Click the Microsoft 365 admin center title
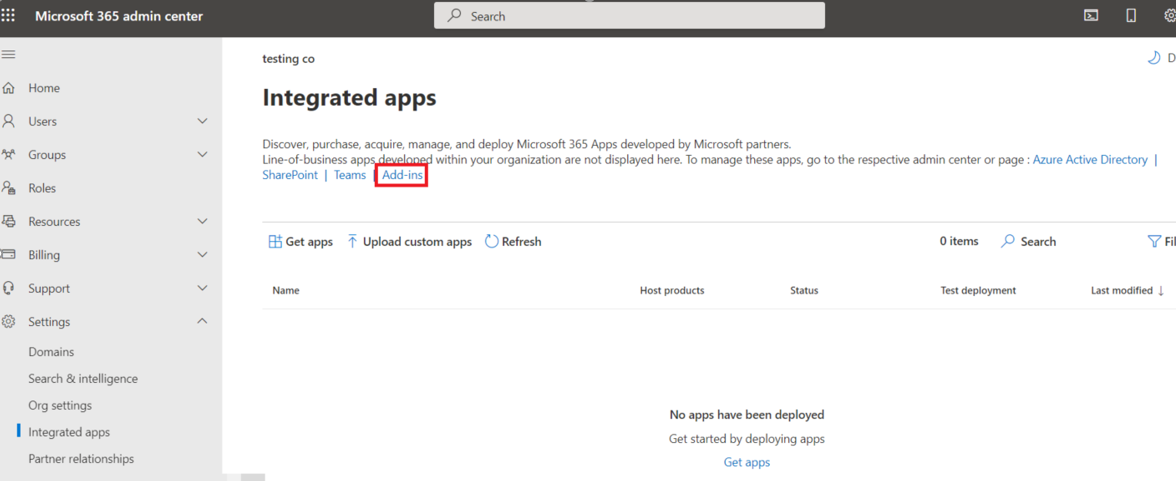 118,16
